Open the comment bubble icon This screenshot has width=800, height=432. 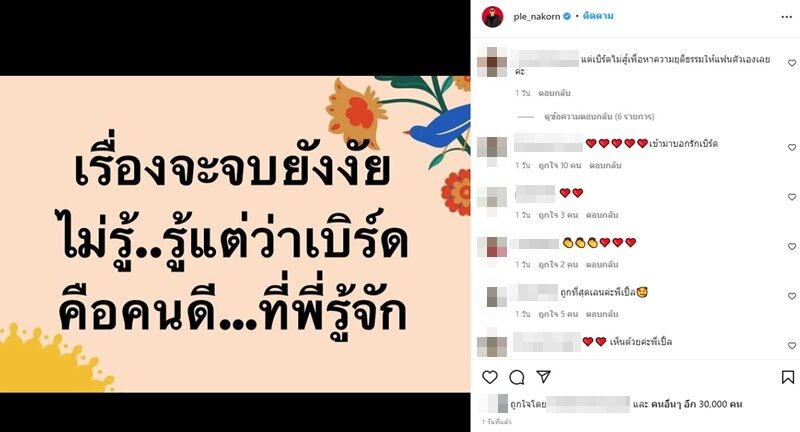517,377
